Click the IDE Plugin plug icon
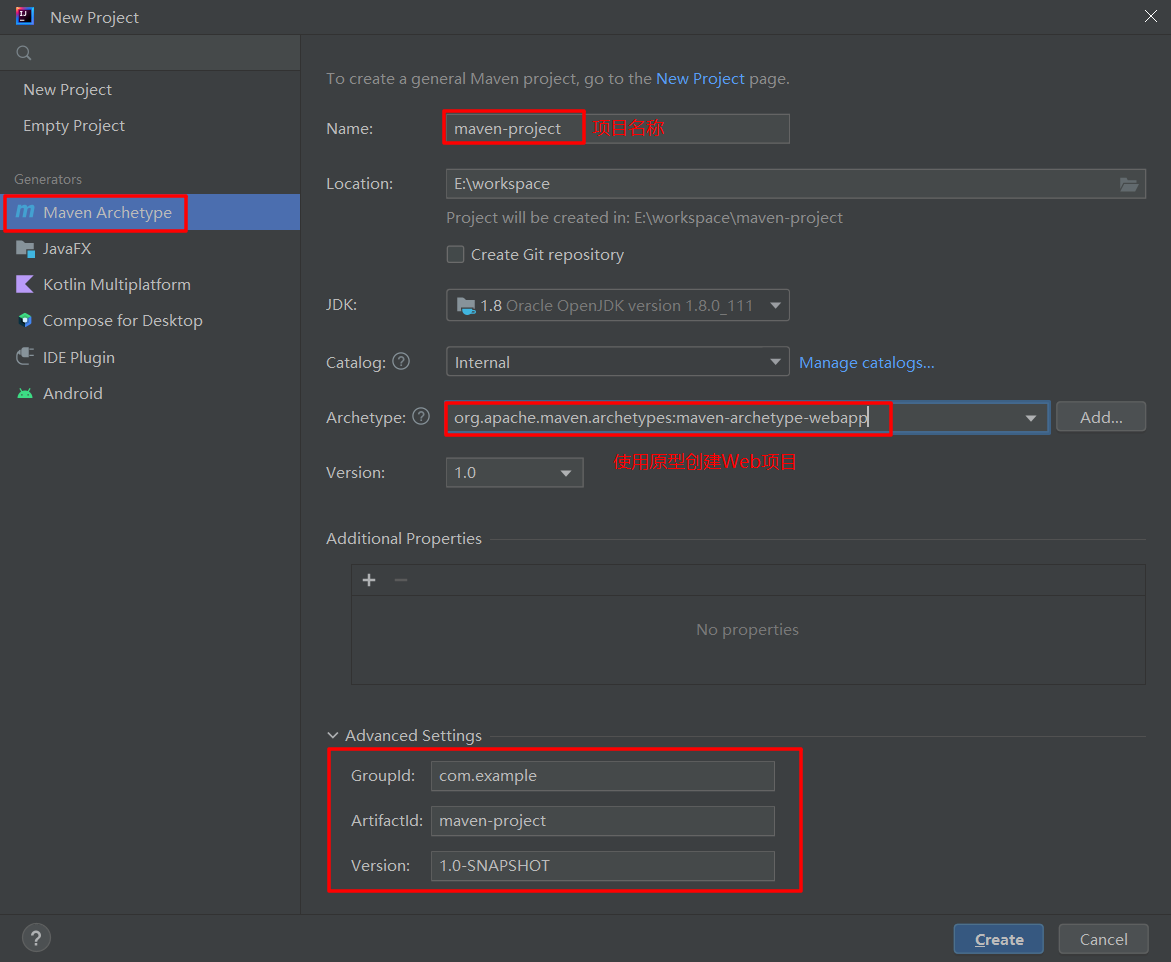The image size is (1171, 962). 25,357
